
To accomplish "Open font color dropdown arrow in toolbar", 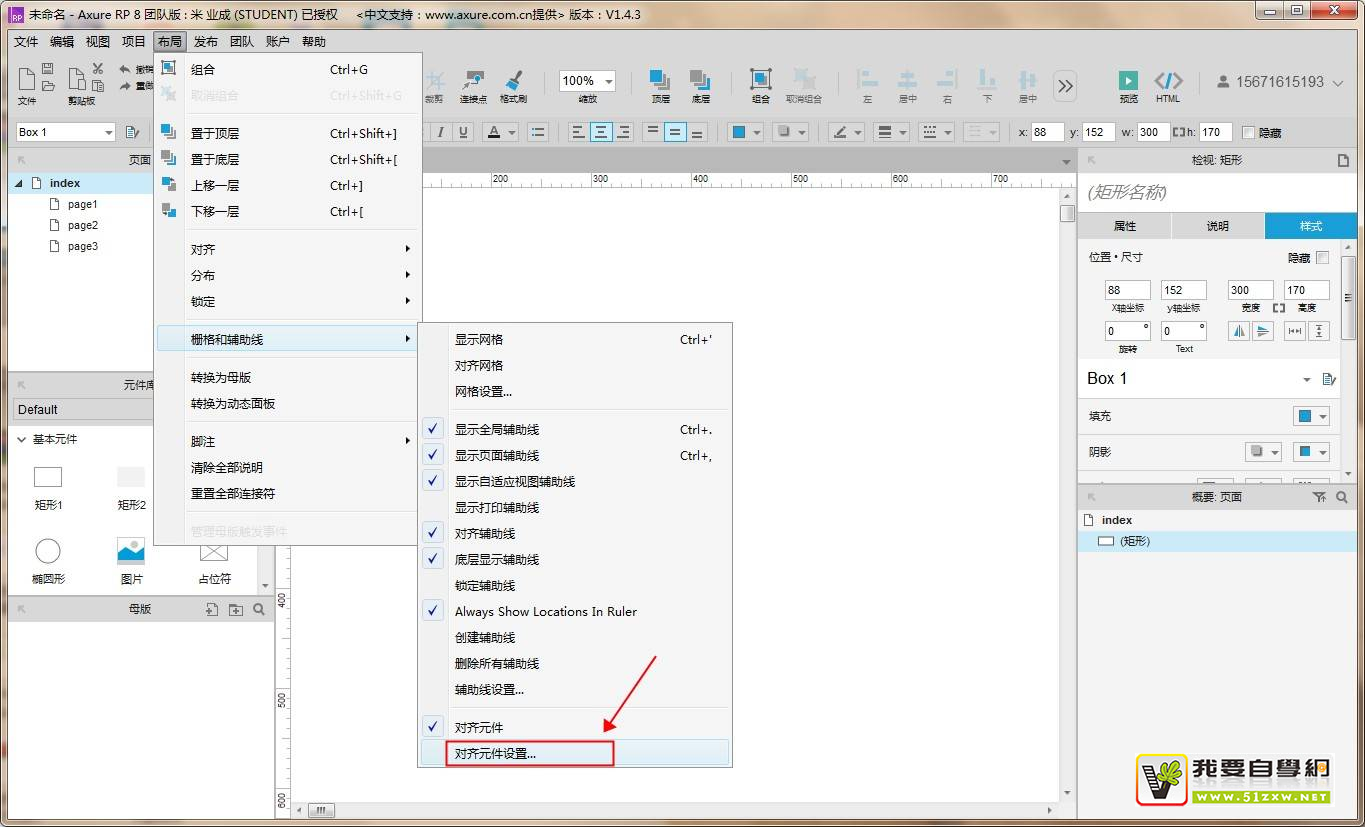I will pyautogui.click(x=512, y=132).
